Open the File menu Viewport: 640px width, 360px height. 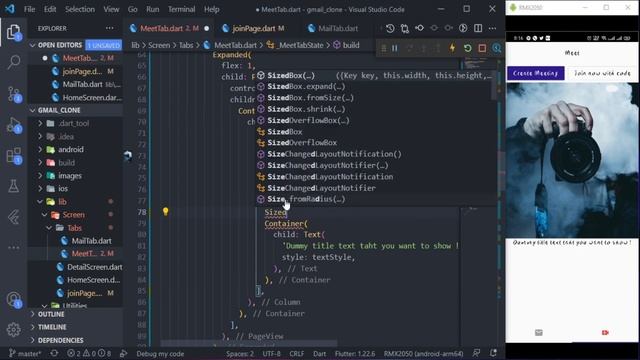pos(29,9)
